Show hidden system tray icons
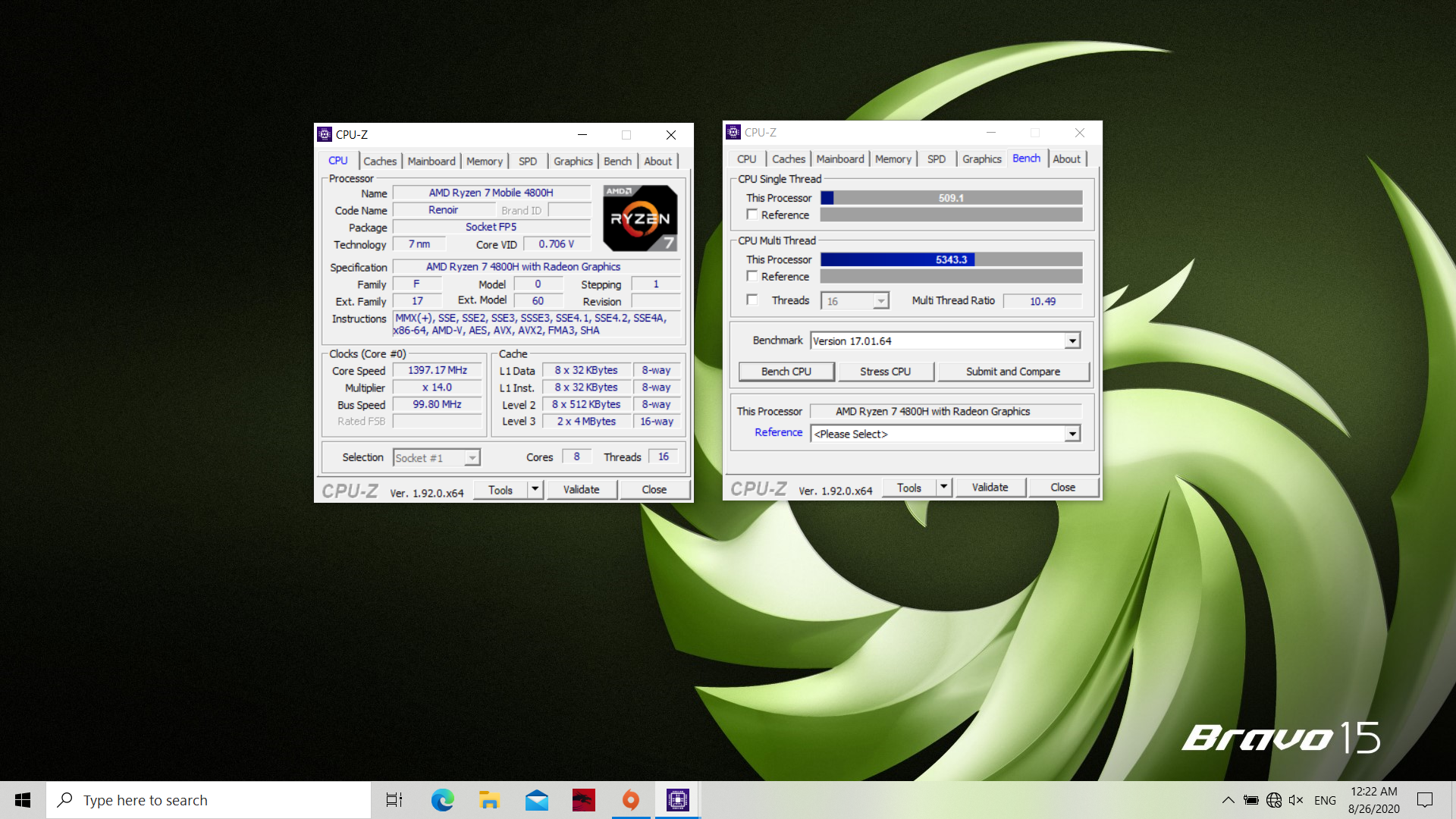The image size is (1456, 819). click(x=1228, y=800)
